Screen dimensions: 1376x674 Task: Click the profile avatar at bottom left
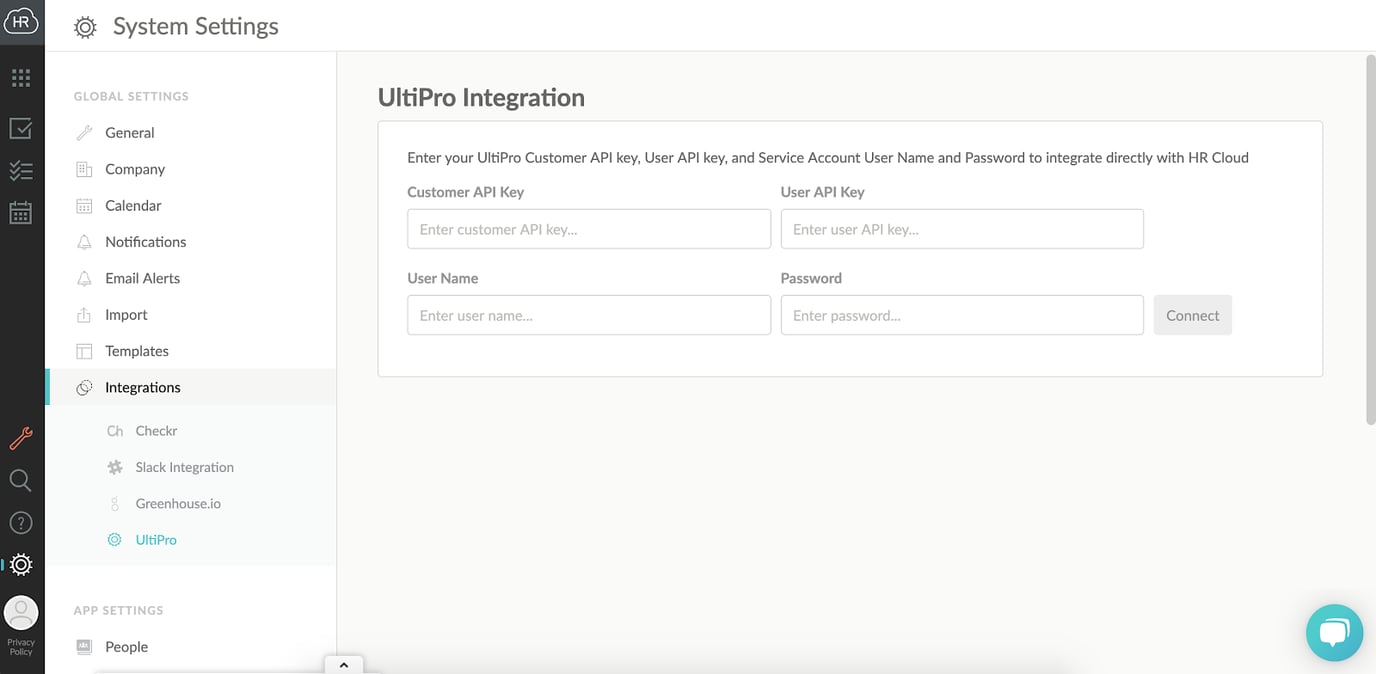[21, 612]
